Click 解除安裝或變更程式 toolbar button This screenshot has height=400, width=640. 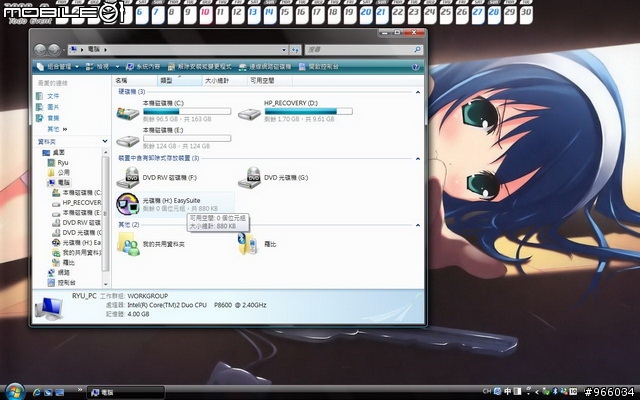click(x=200, y=67)
